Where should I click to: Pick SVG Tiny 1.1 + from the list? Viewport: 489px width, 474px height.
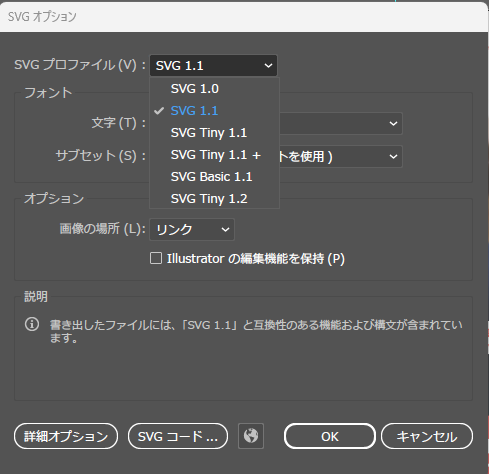tap(214, 155)
